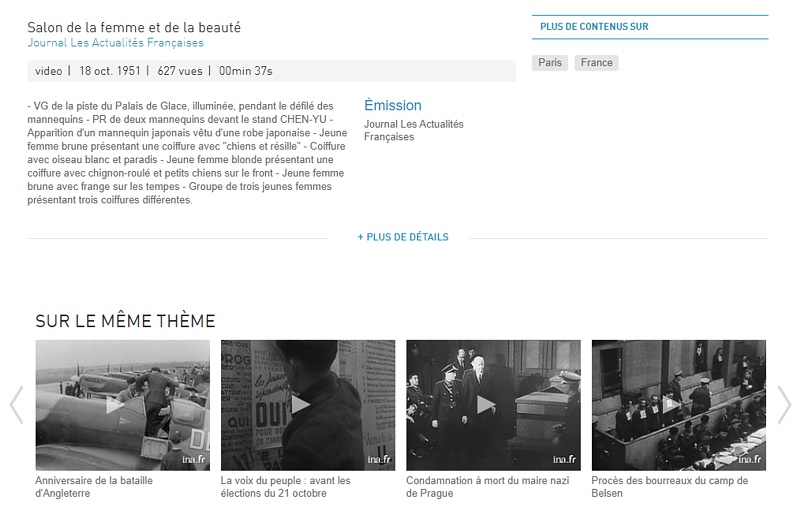Play the Anniversaire de la bataille d'Angleterre video

click(122, 405)
